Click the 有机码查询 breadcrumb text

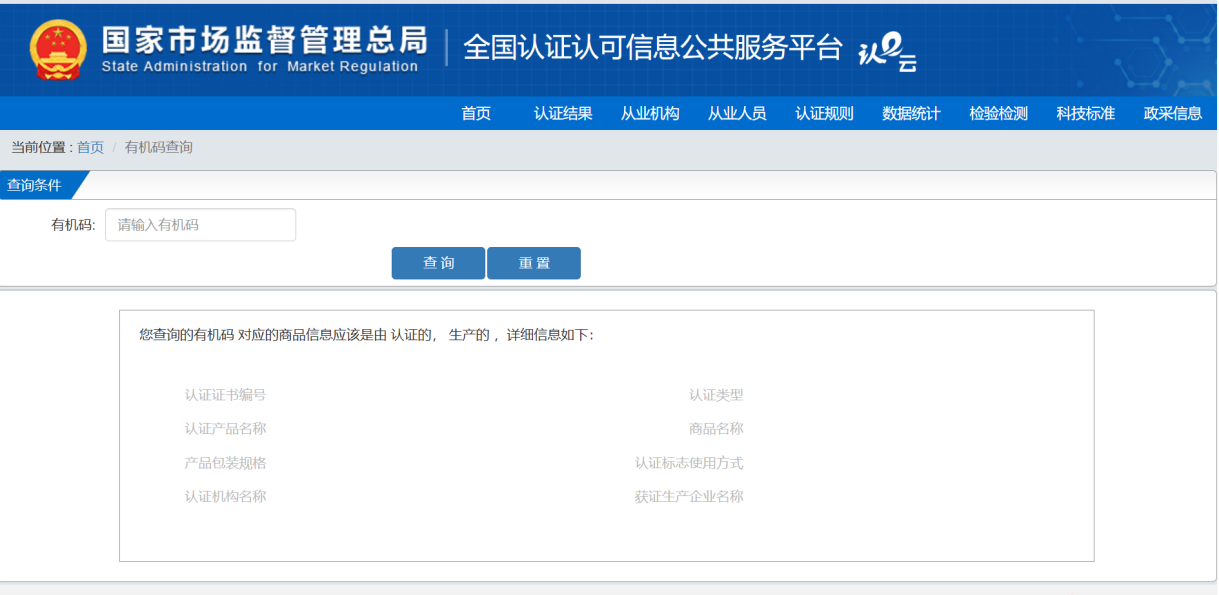[x=159, y=148]
